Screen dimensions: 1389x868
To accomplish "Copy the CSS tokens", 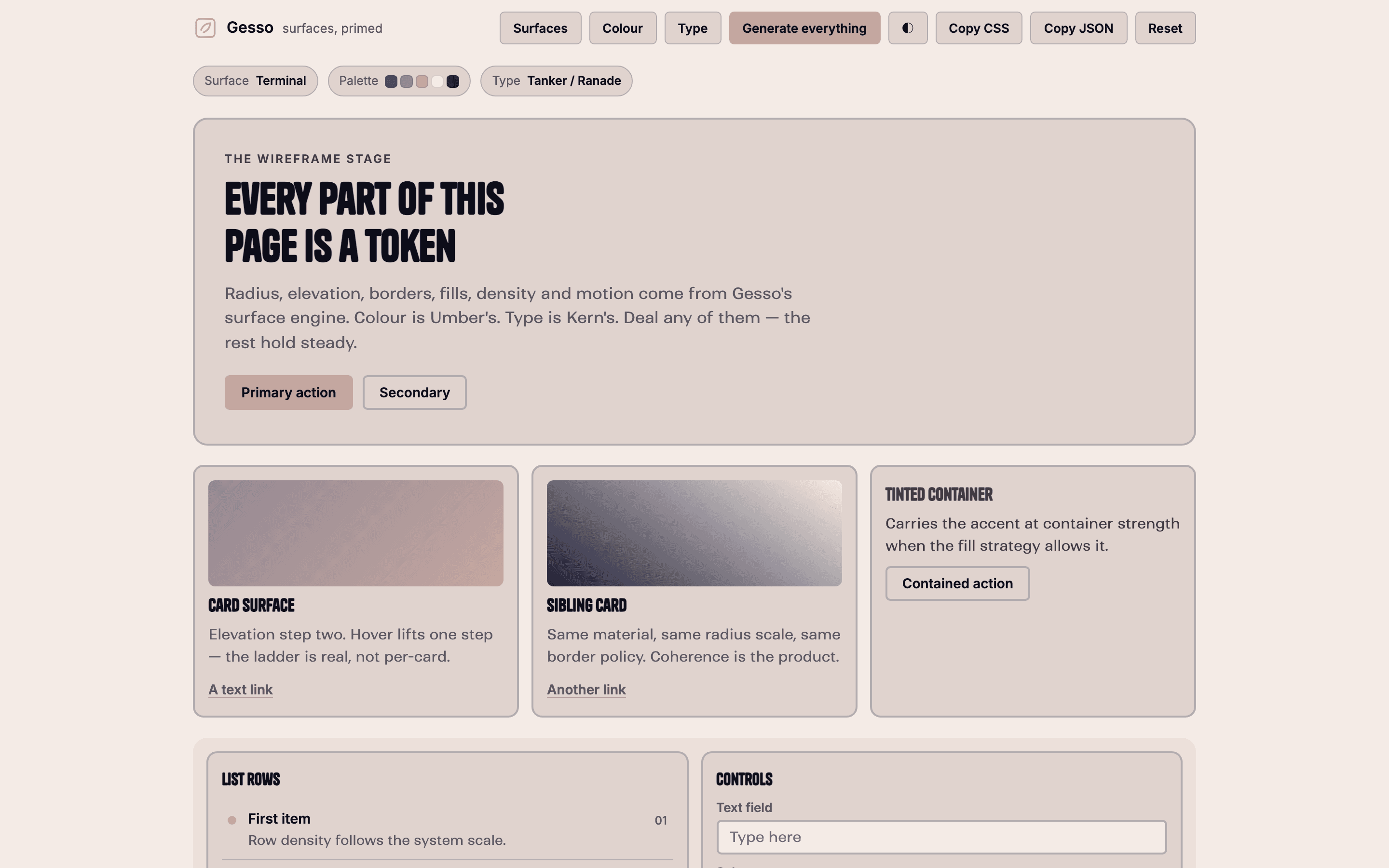I will [x=979, y=28].
